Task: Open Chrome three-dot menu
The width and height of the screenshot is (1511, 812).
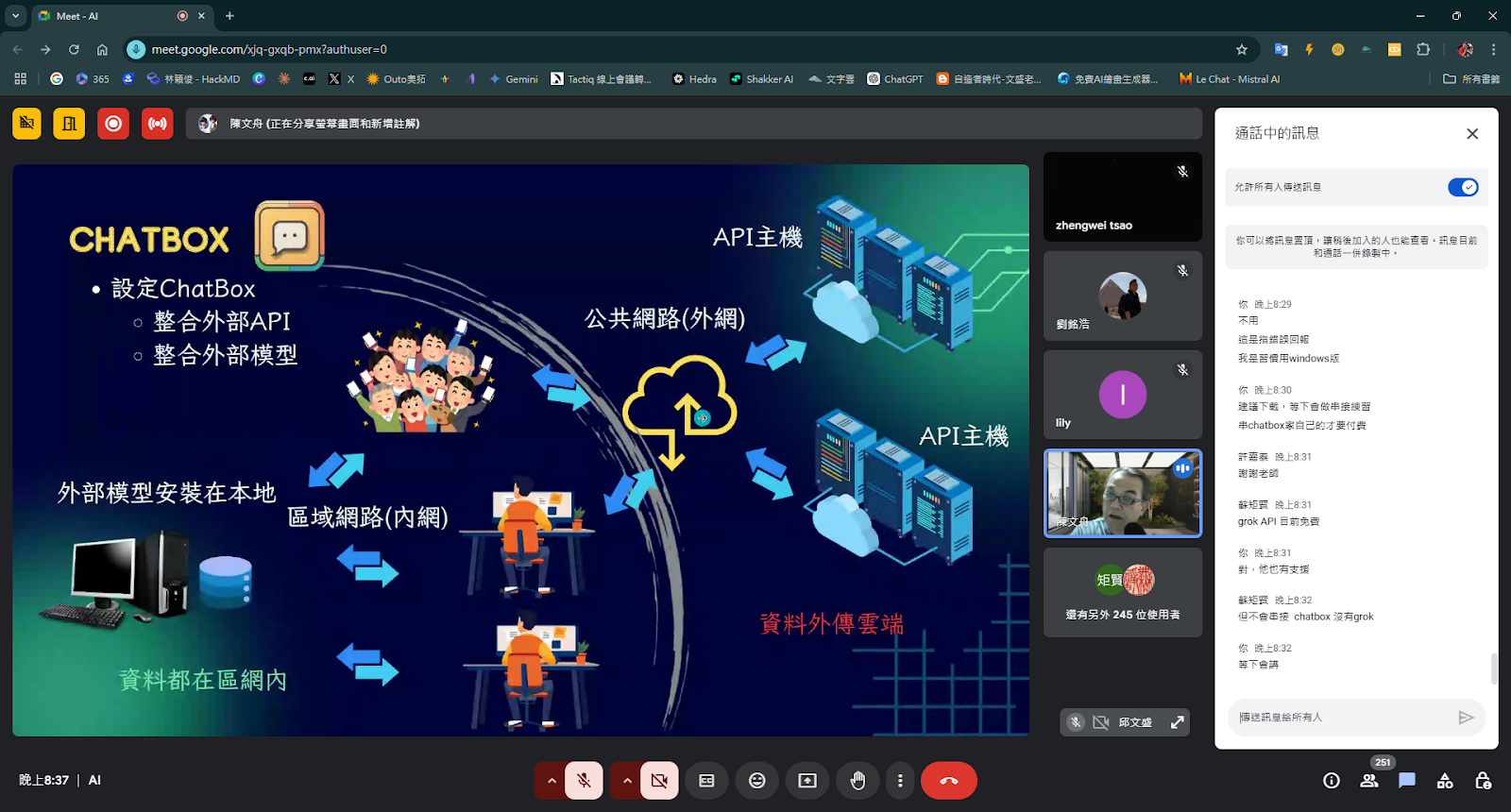Action: tap(1493, 49)
